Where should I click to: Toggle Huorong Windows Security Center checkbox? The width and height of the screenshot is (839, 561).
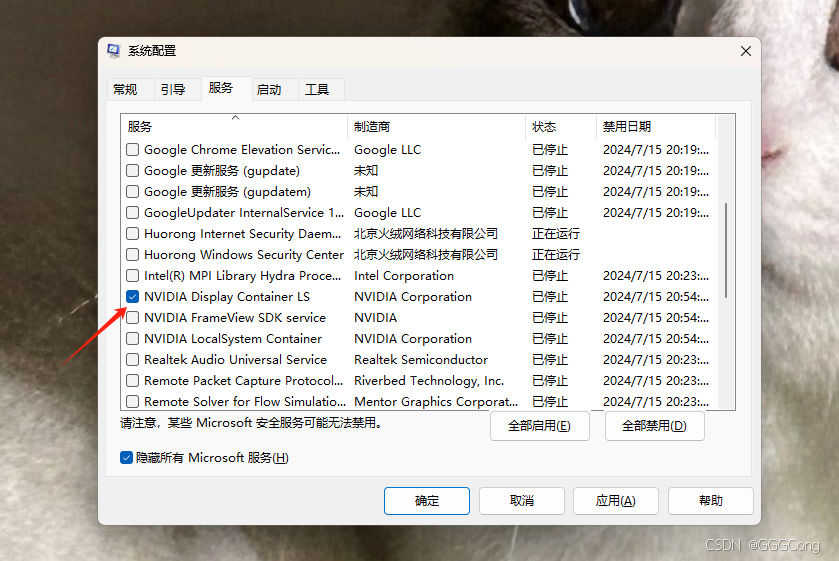tap(132, 254)
